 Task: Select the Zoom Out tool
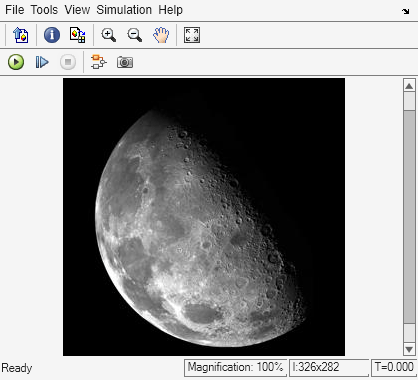click(x=135, y=35)
